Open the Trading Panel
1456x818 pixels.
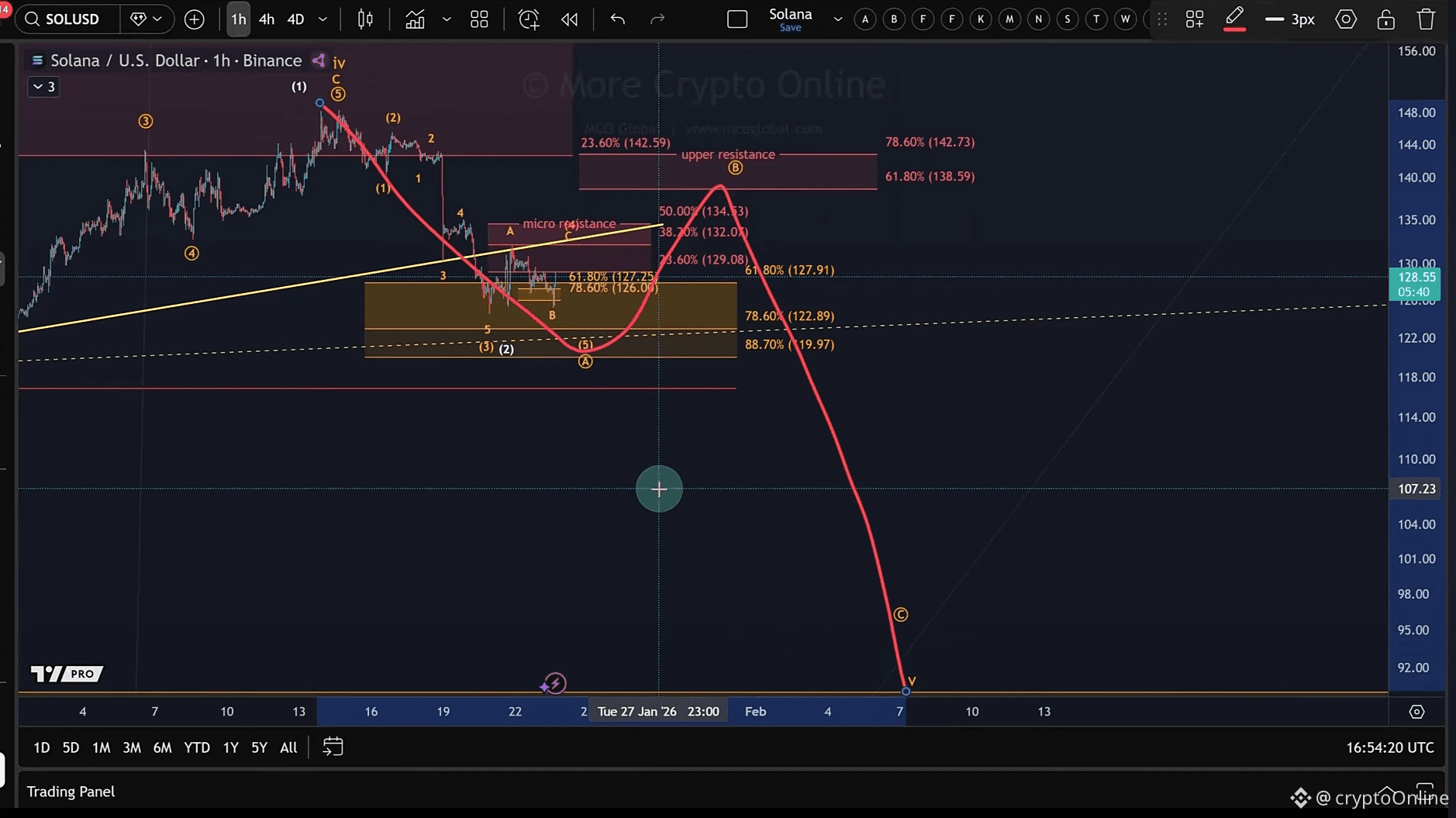(71, 792)
